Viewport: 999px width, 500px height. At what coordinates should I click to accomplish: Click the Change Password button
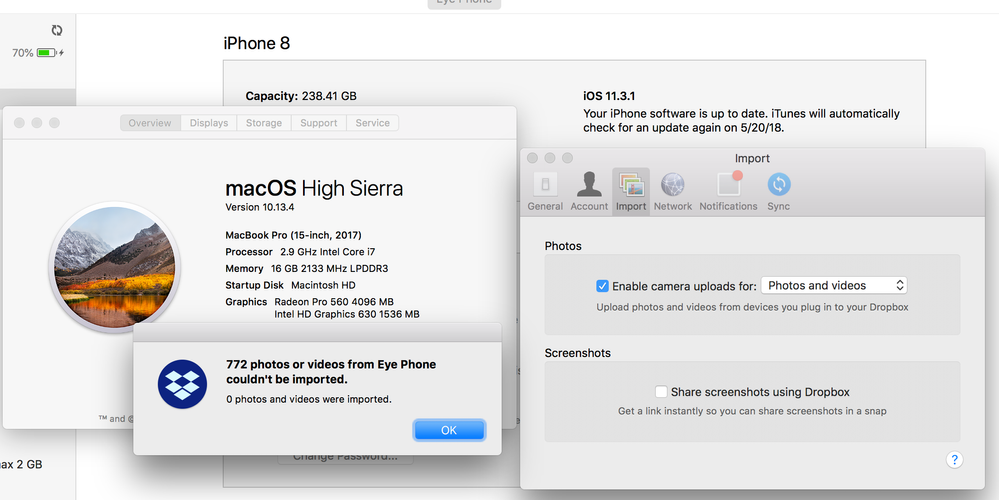pyautogui.click(x=344, y=457)
